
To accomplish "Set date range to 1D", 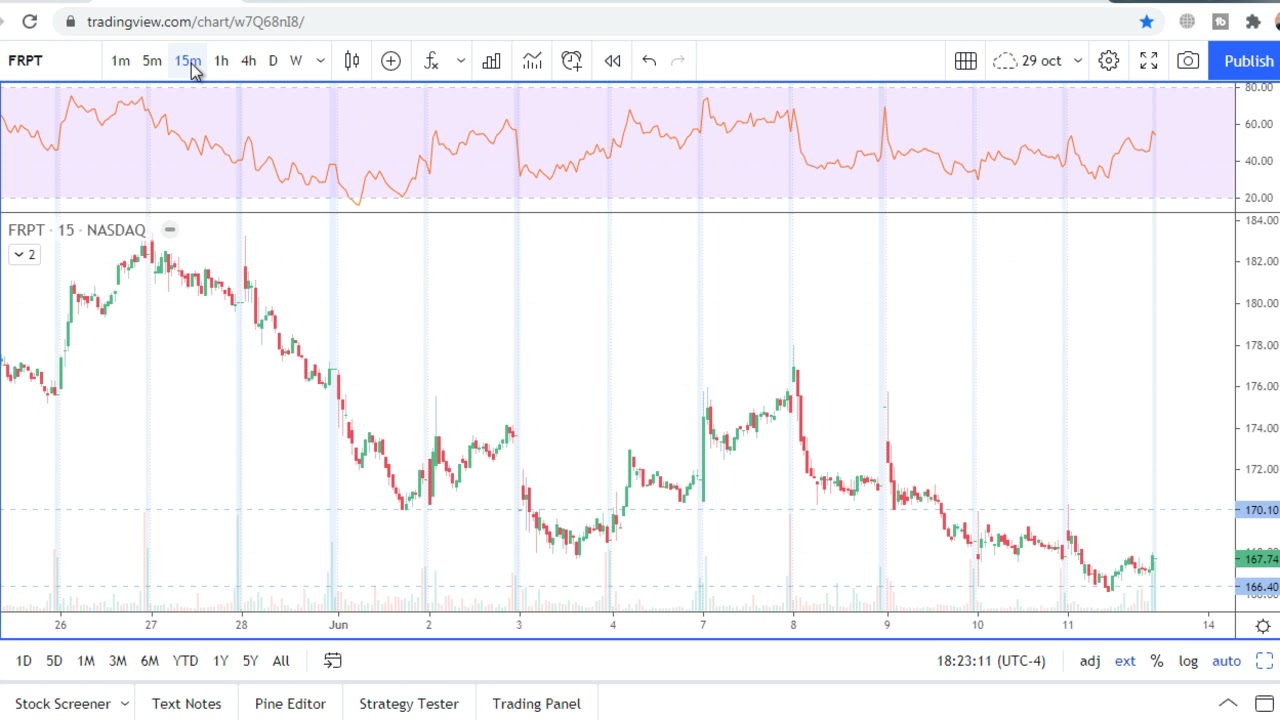I will (23, 661).
